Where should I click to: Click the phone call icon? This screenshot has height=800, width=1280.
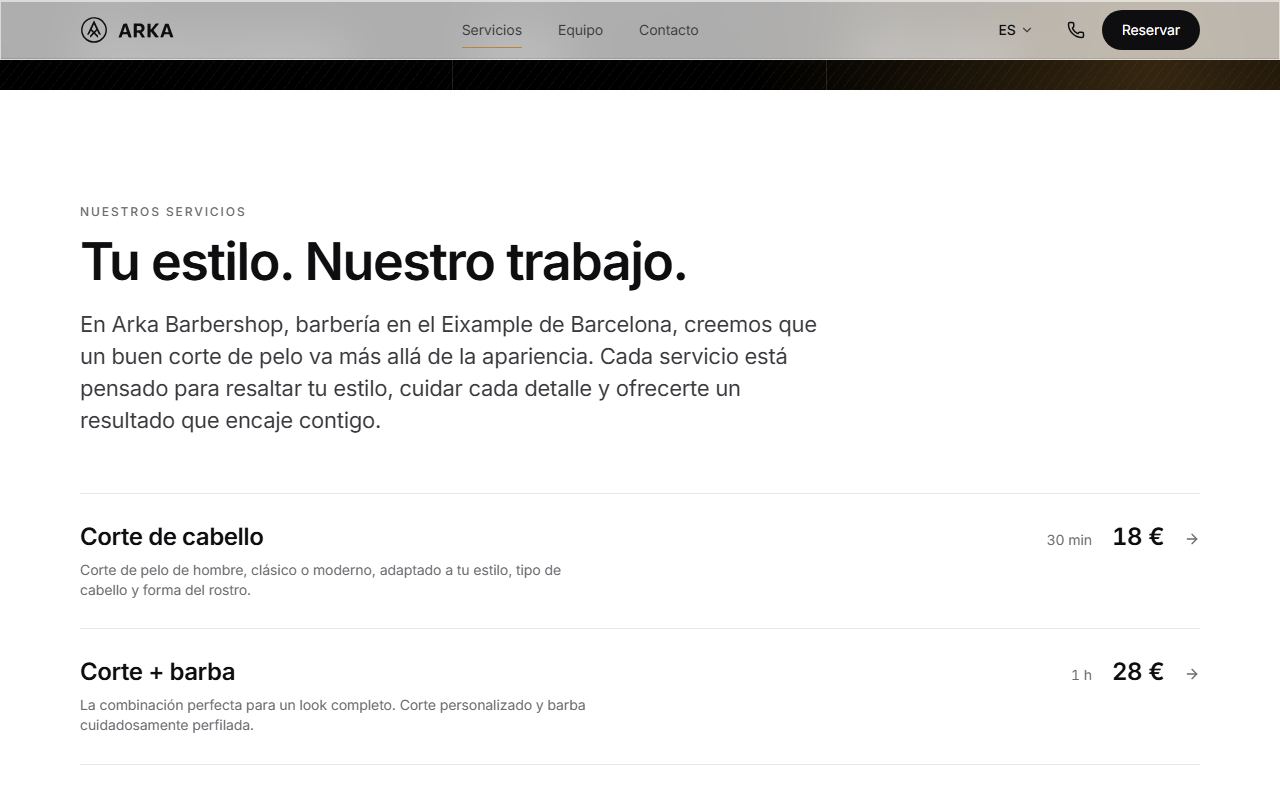(x=1076, y=30)
